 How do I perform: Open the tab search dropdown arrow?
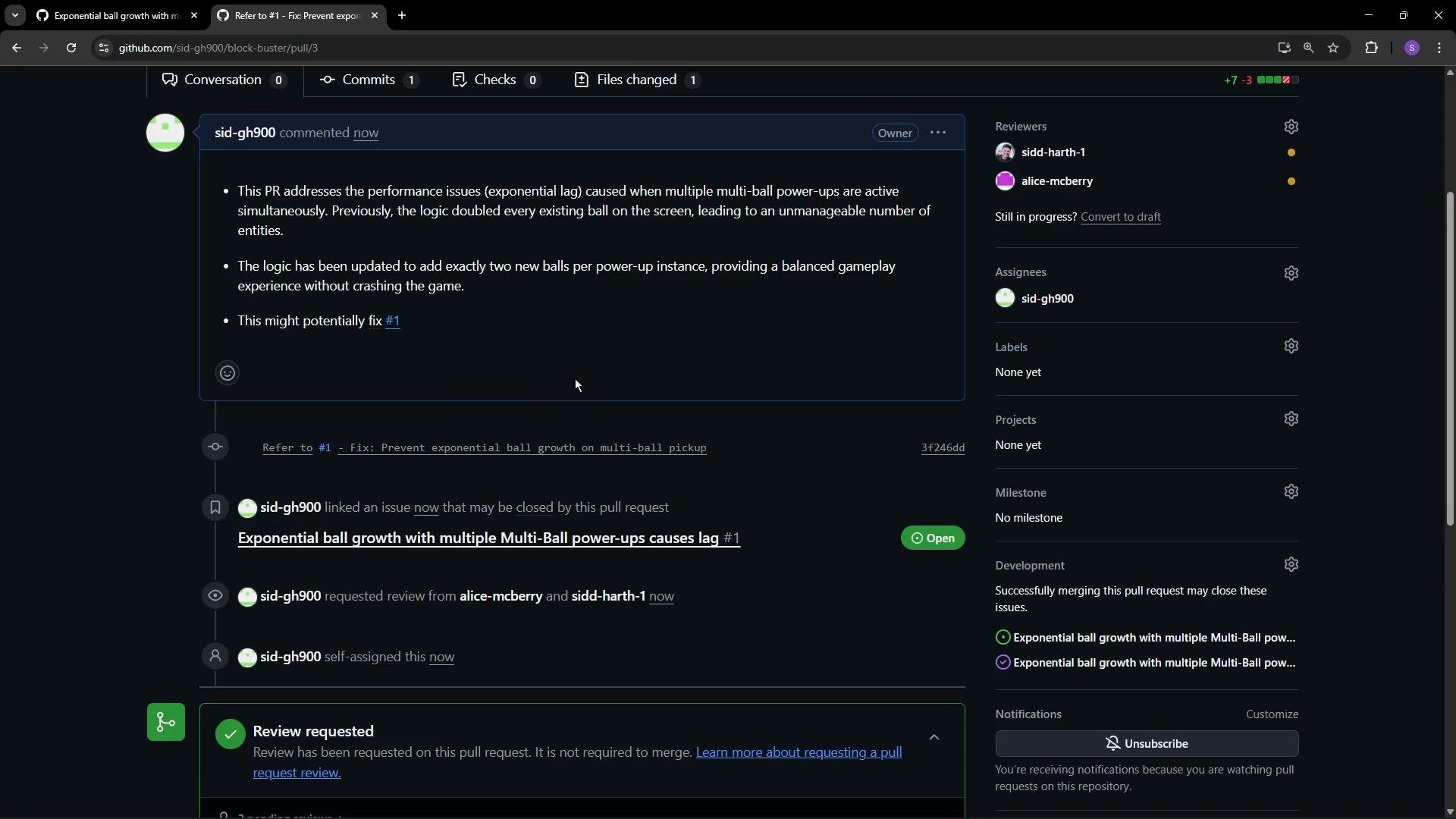[x=14, y=15]
